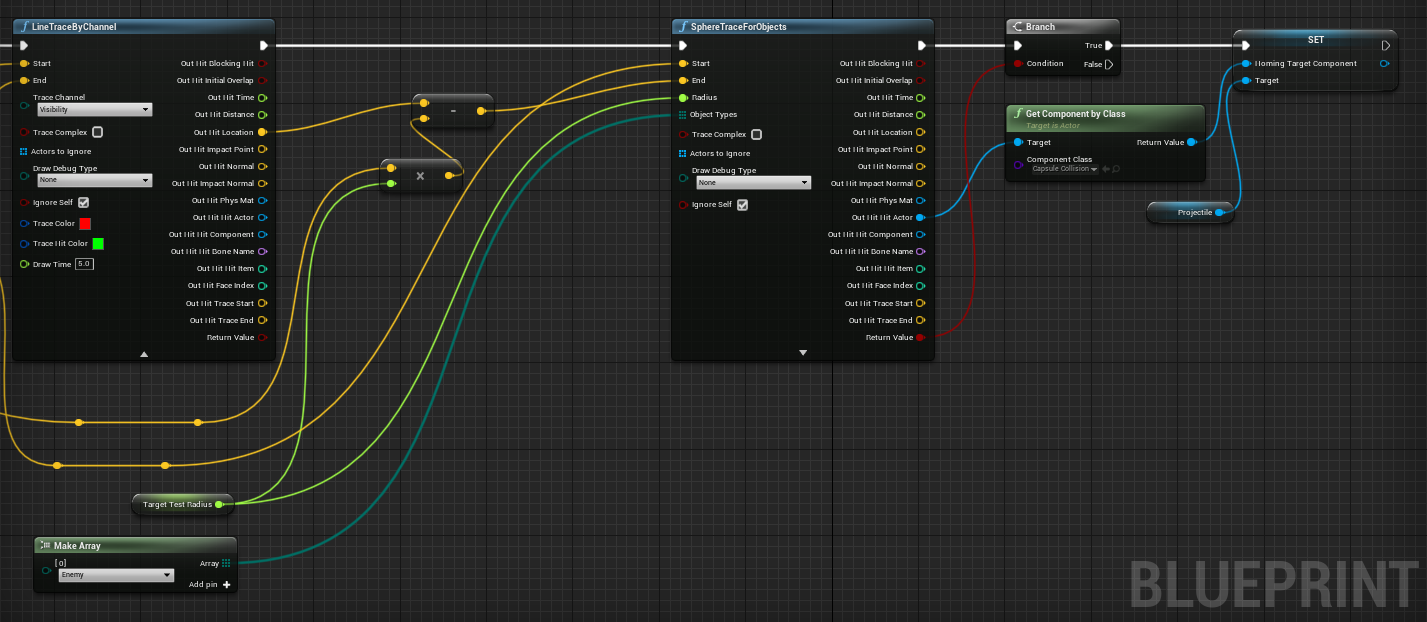The width and height of the screenshot is (1427, 622).
Task: Uncheck Ignore Self on LineTraceByChannel node
Action: [x=84, y=202]
